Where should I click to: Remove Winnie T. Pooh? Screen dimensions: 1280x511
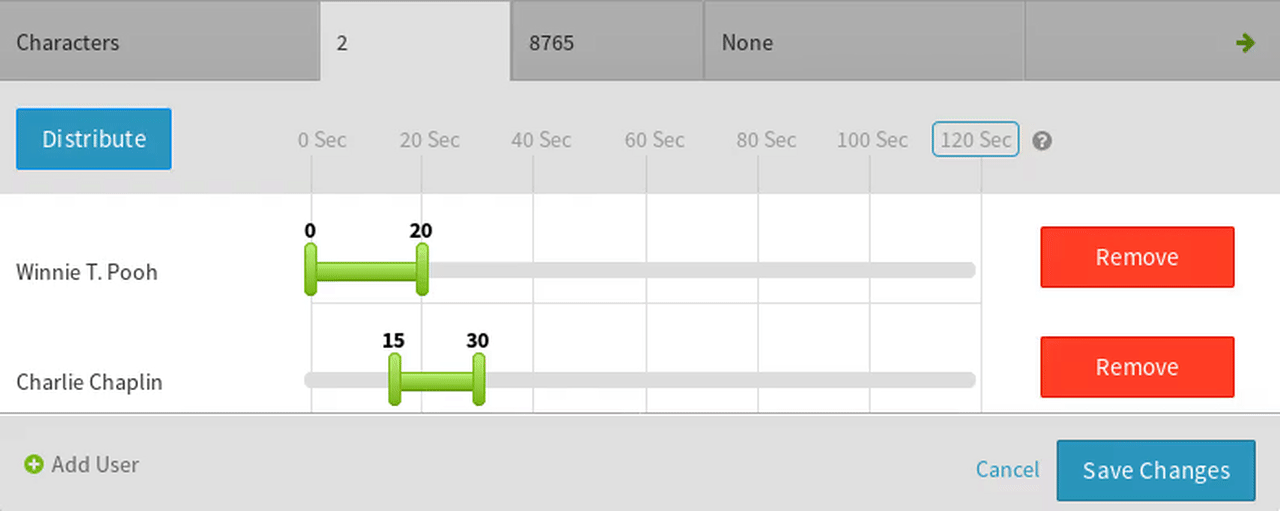coord(1137,257)
